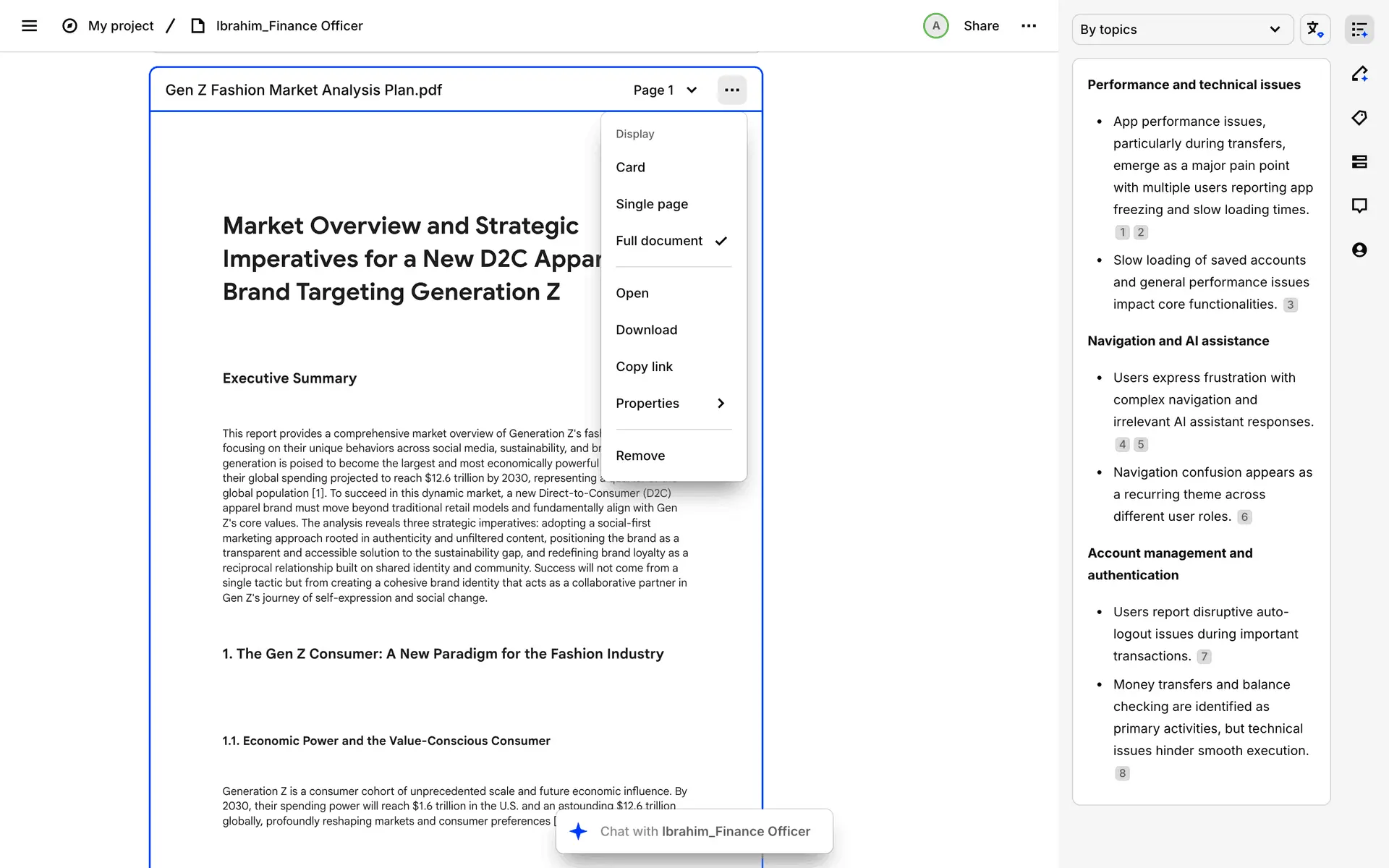Choose Card display mode

tap(630, 167)
